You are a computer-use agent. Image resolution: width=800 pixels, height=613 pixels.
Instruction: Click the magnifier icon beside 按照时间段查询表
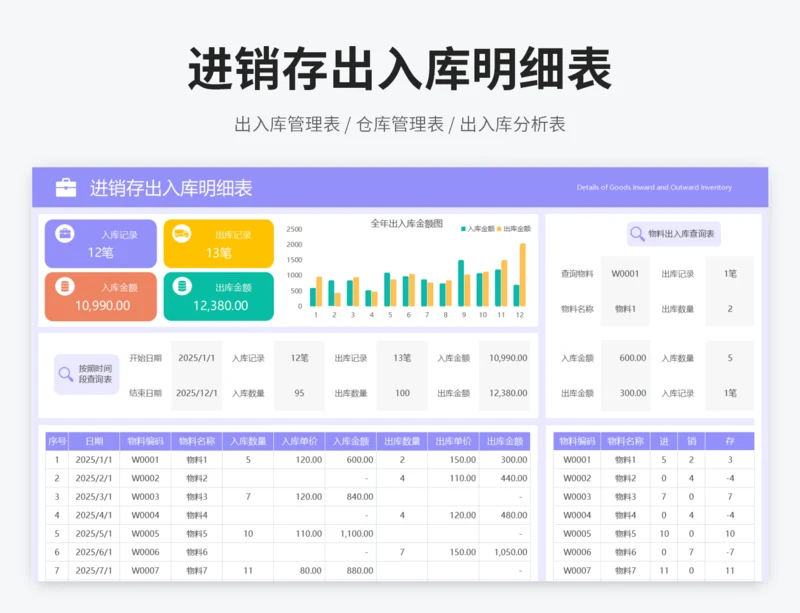pos(65,374)
